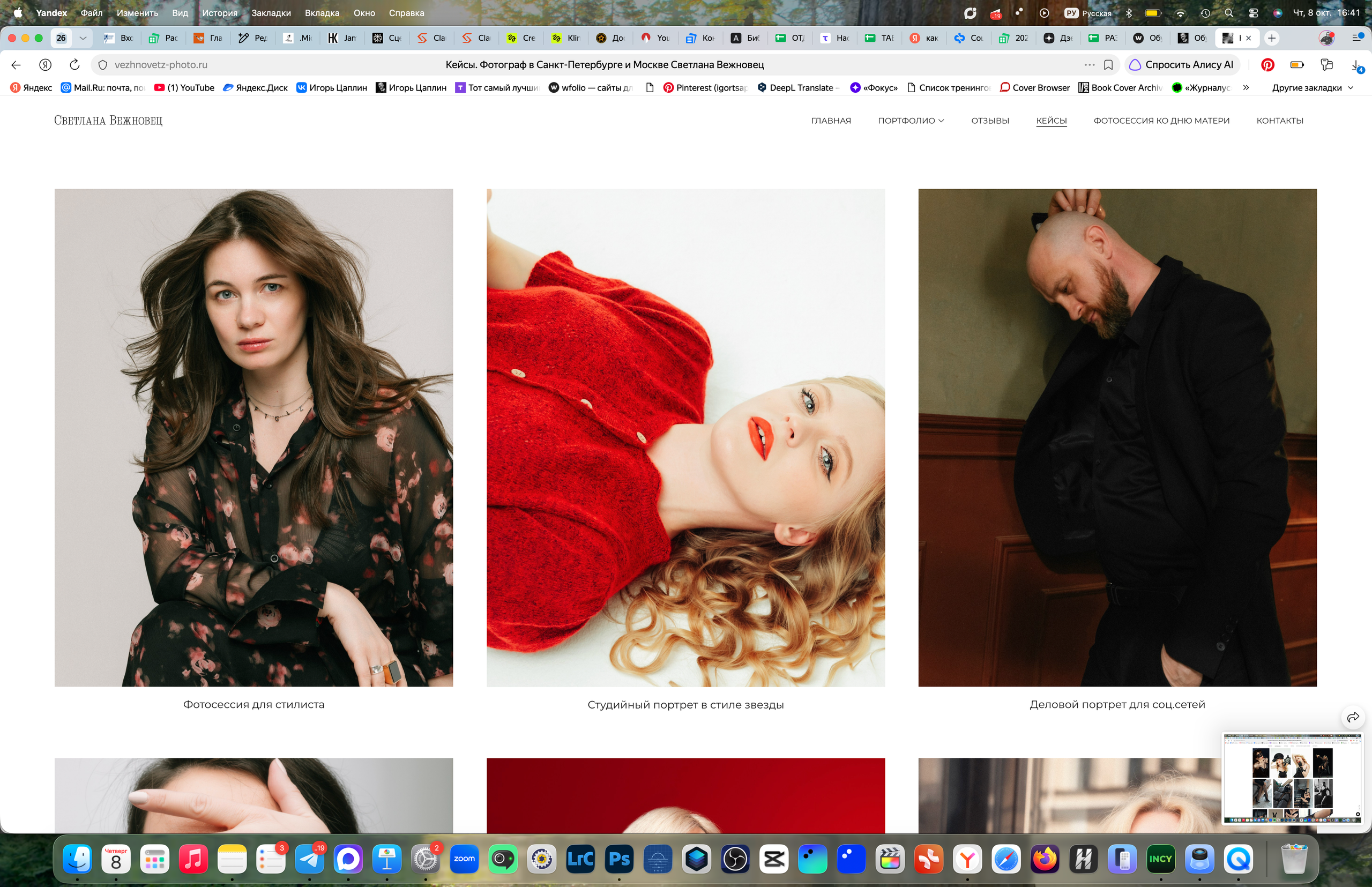Open Фотосессия для стилиста case photo
Viewport: 1372px width, 887px height.
253,437
